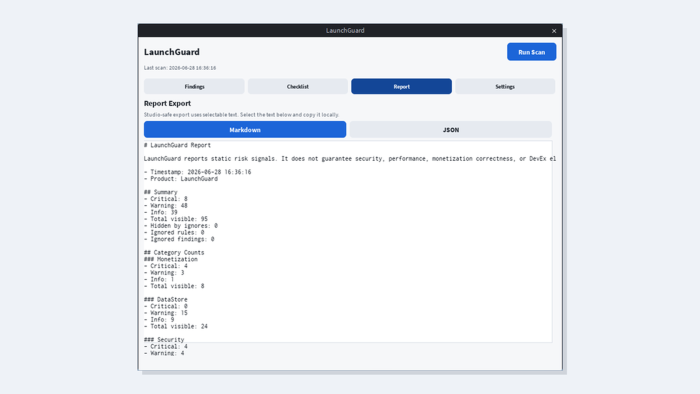This screenshot has height=394, width=700.
Task: Click the 'Product: LaunchGuard' line
Action: [181, 178]
